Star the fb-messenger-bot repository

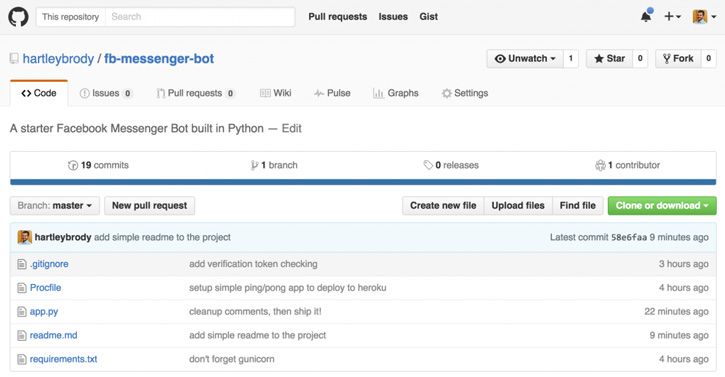[x=609, y=58]
